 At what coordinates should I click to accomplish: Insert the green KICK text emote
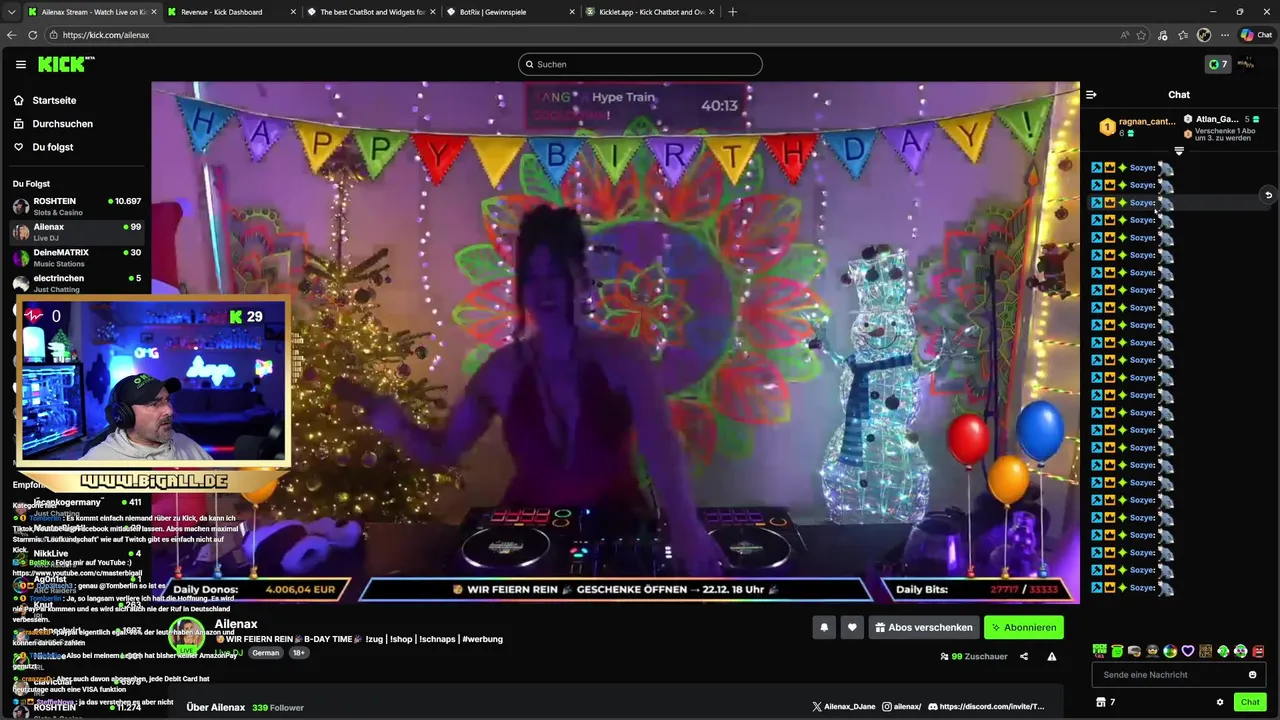(x=1100, y=651)
